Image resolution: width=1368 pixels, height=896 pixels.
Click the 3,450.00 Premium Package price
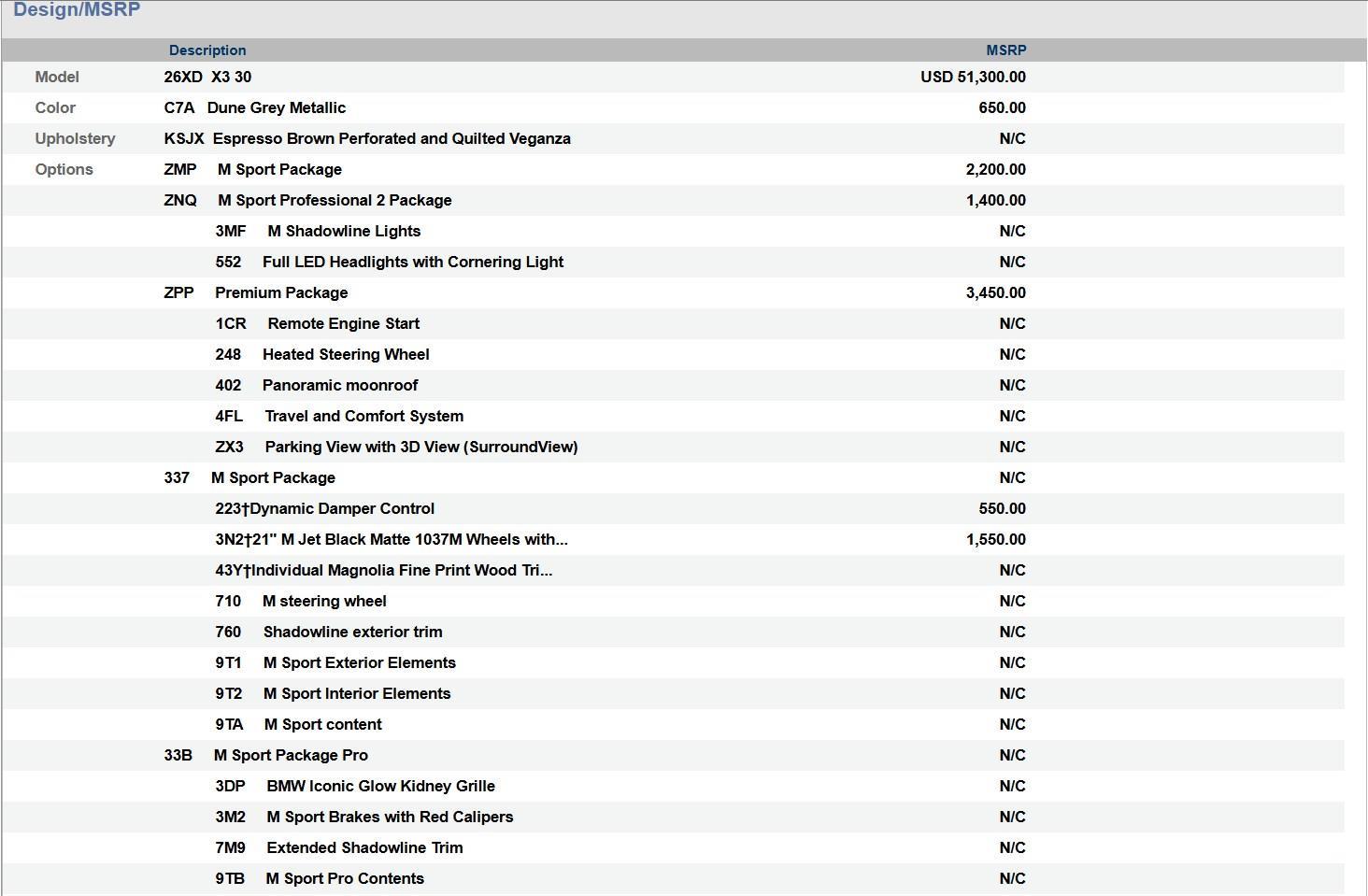(995, 292)
